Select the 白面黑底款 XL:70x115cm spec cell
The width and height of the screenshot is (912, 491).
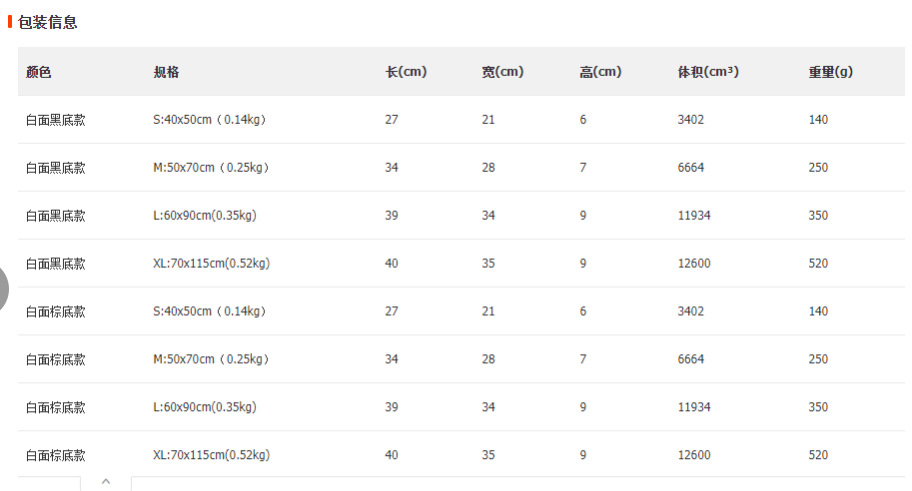tap(211, 264)
